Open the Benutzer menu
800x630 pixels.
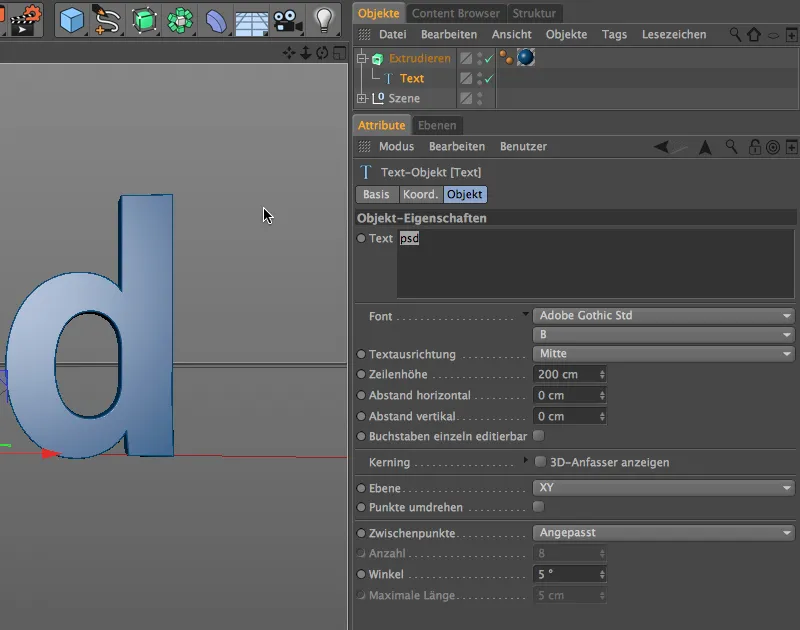click(x=523, y=147)
